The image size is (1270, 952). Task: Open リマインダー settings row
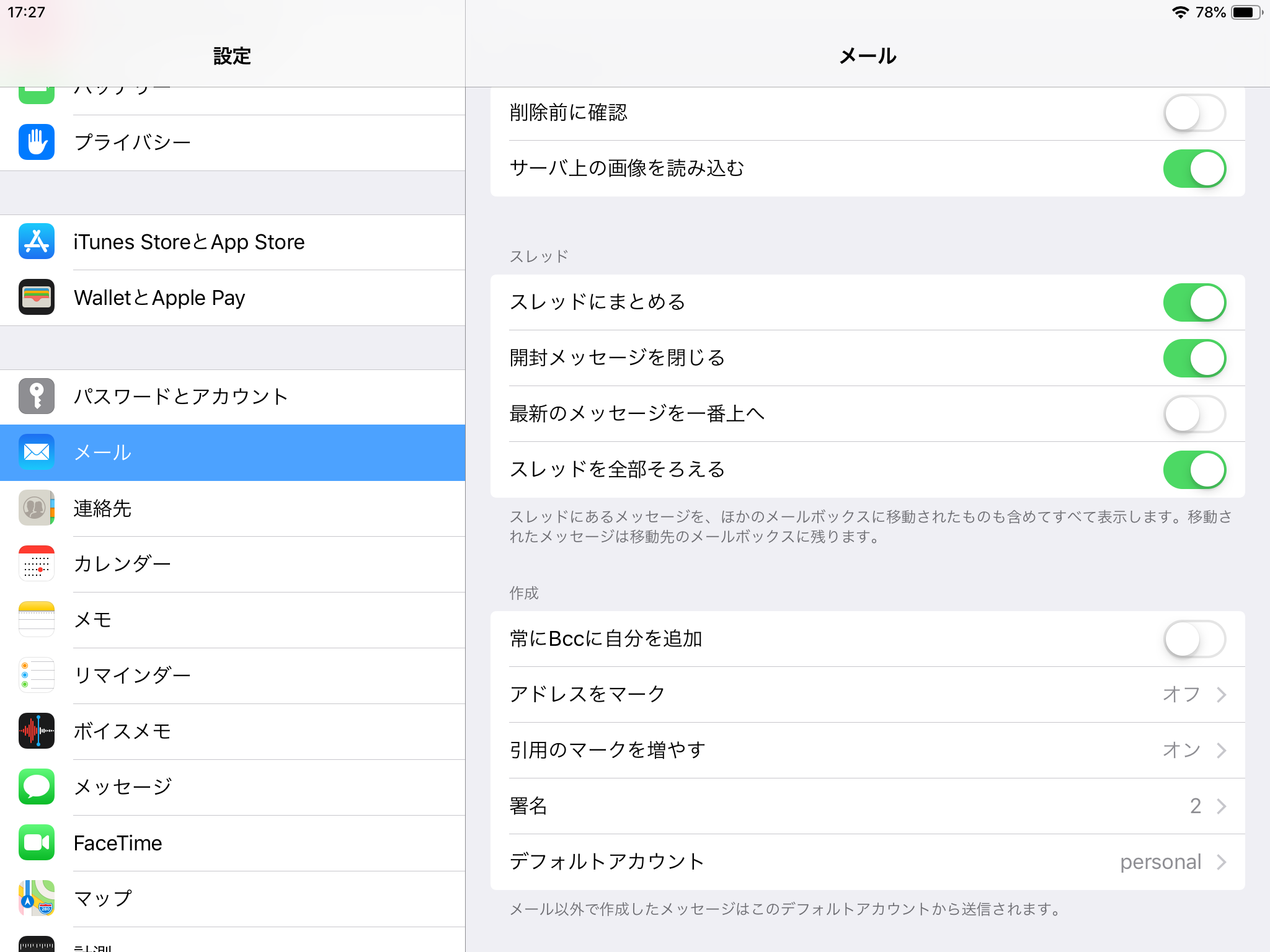(233, 676)
